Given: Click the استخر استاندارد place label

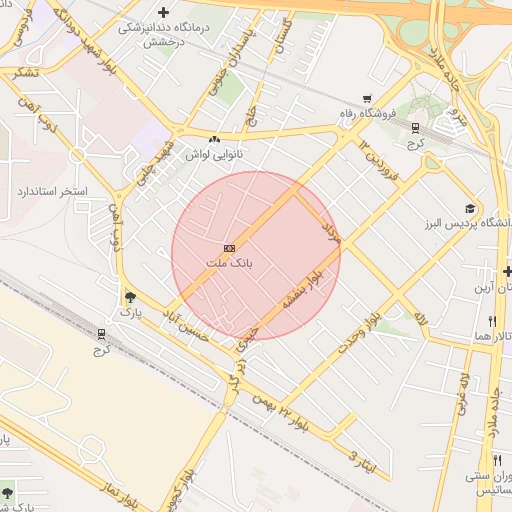Looking at the screenshot, I should click(52, 192).
